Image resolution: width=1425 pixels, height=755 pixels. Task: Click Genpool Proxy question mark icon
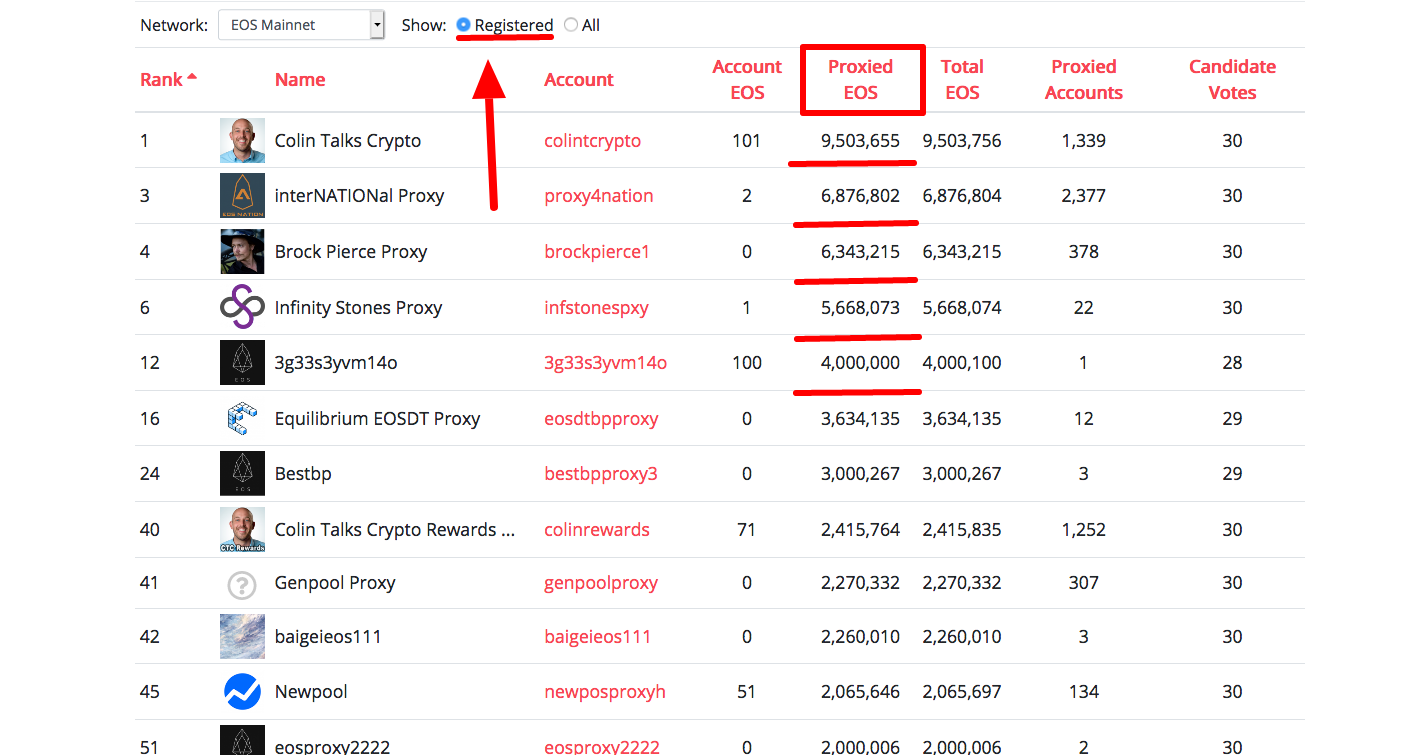pyautogui.click(x=242, y=583)
